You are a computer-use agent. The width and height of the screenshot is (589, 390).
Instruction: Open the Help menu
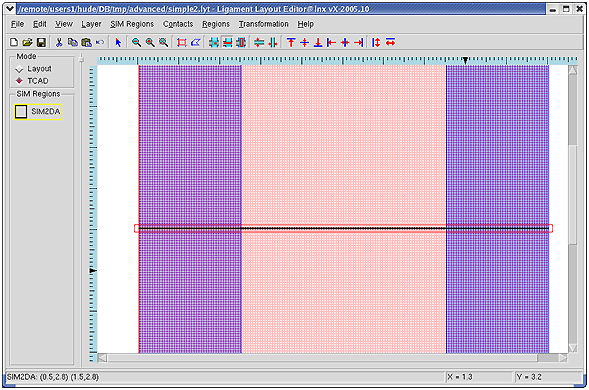(x=305, y=24)
